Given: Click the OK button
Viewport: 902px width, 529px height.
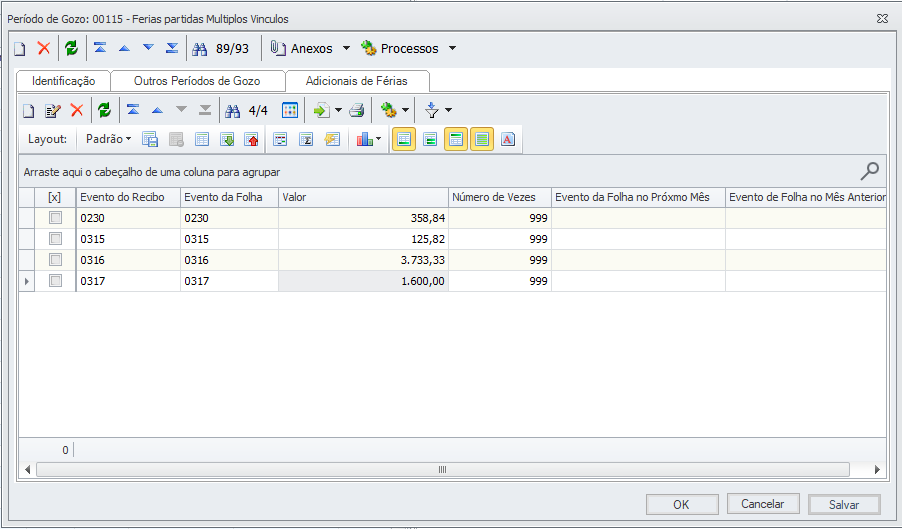Looking at the screenshot, I should pos(682,504).
